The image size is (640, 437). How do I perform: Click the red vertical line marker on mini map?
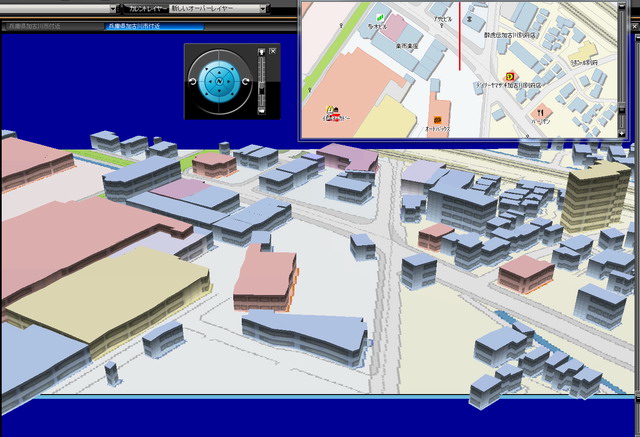coord(460,36)
